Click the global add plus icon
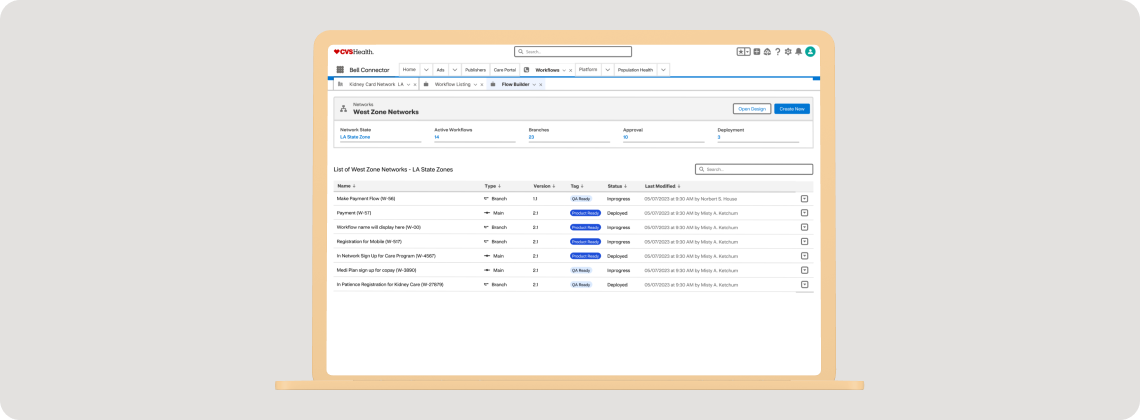The width and height of the screenshot is (1140, 420). (757, 52)
